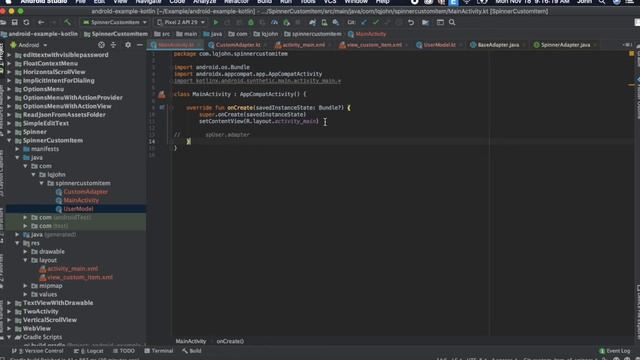Click the Back navigation arrow in the toolbar
Image resolution: width=640 pixels, height=360 pixels.
(41, 22)
